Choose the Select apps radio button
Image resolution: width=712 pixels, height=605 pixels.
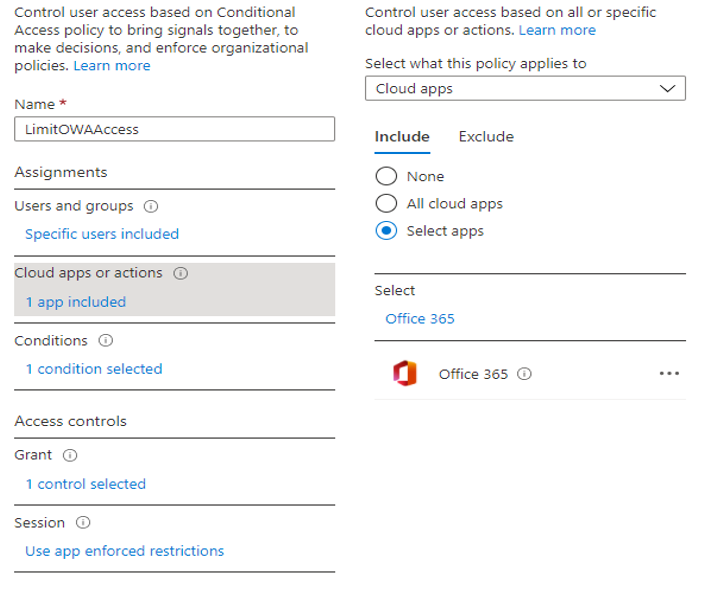[386, 231]
